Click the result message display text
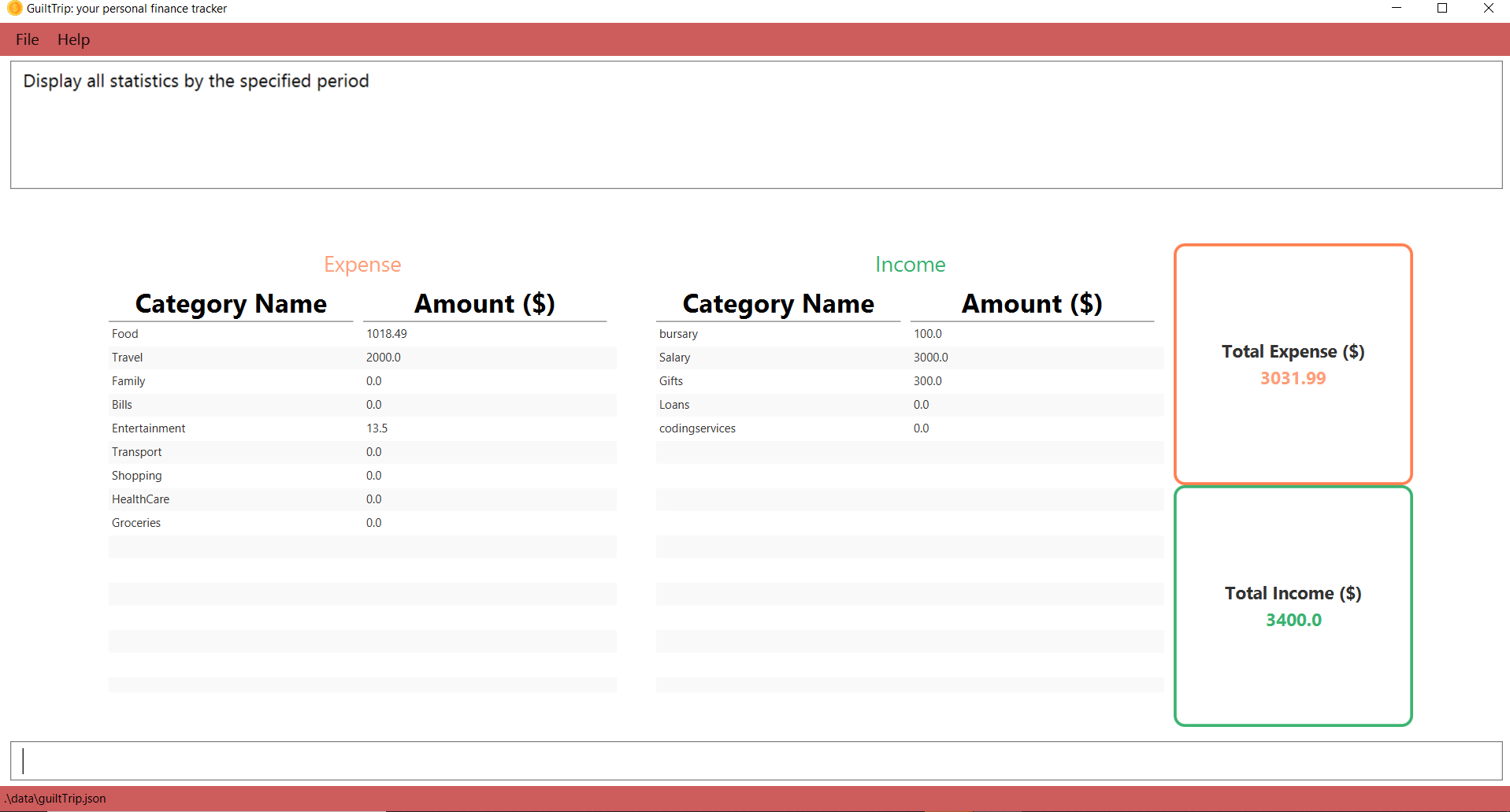Viewport: 1510px width, 812px height. pyautogui.click(x=196, y=81)
